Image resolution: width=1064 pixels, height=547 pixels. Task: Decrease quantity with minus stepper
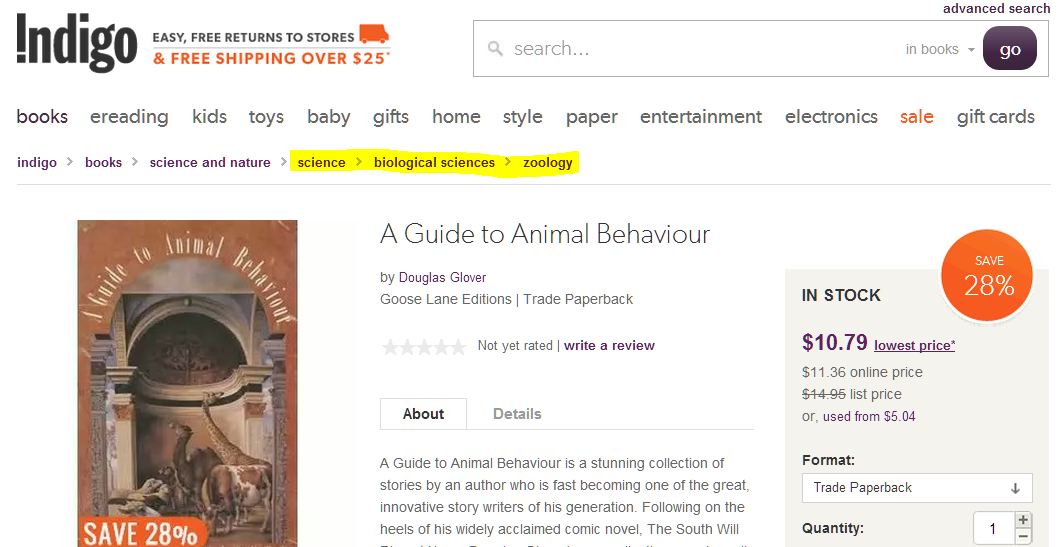pyautogui.click(x=1022, y=536)
